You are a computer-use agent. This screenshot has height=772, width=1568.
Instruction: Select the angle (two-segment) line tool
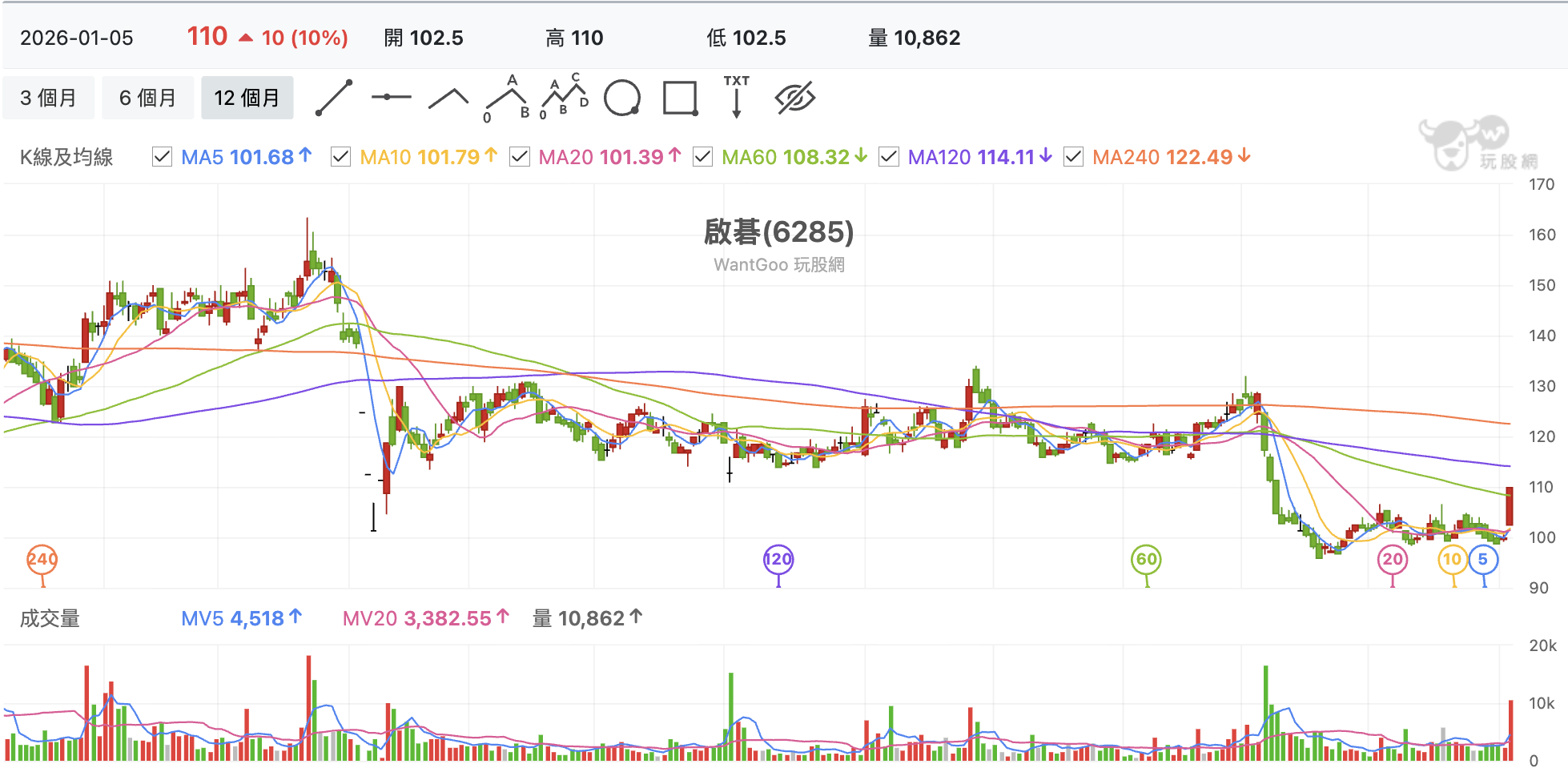point(448,98)
